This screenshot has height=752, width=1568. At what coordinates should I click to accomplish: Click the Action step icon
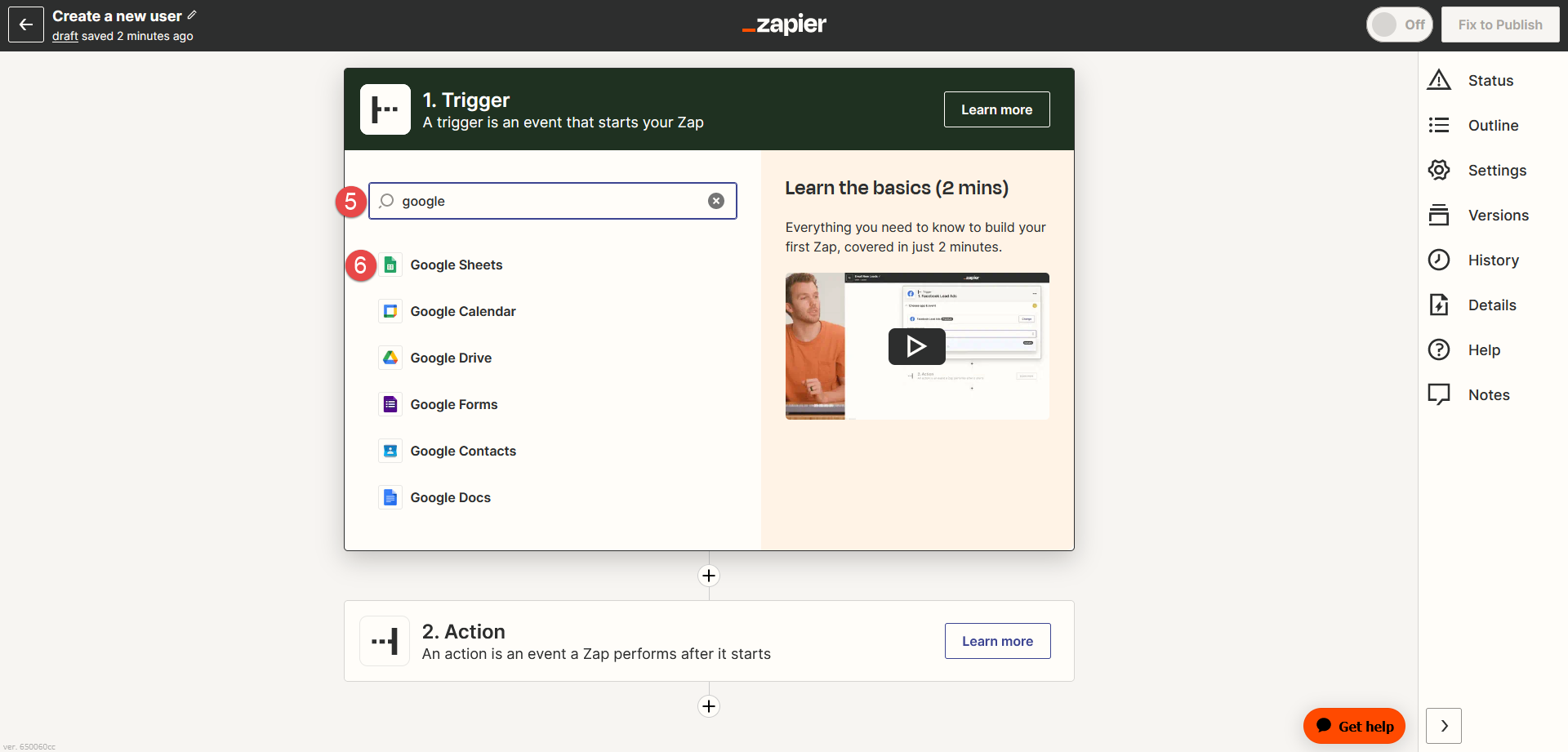click(x=385, y=641)
